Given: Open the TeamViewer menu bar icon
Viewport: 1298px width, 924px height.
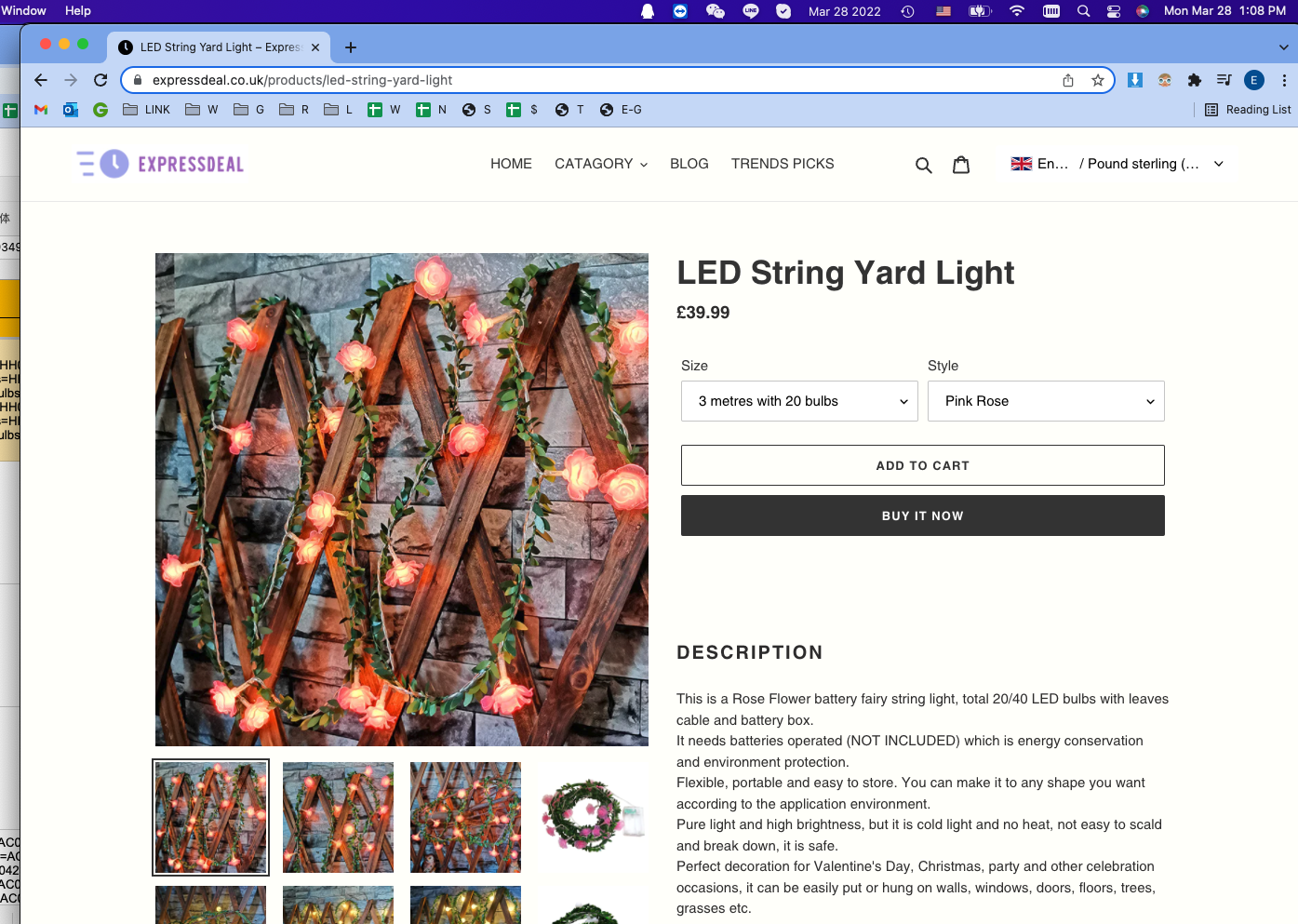Looking at the screenshot, I should 680,11.
